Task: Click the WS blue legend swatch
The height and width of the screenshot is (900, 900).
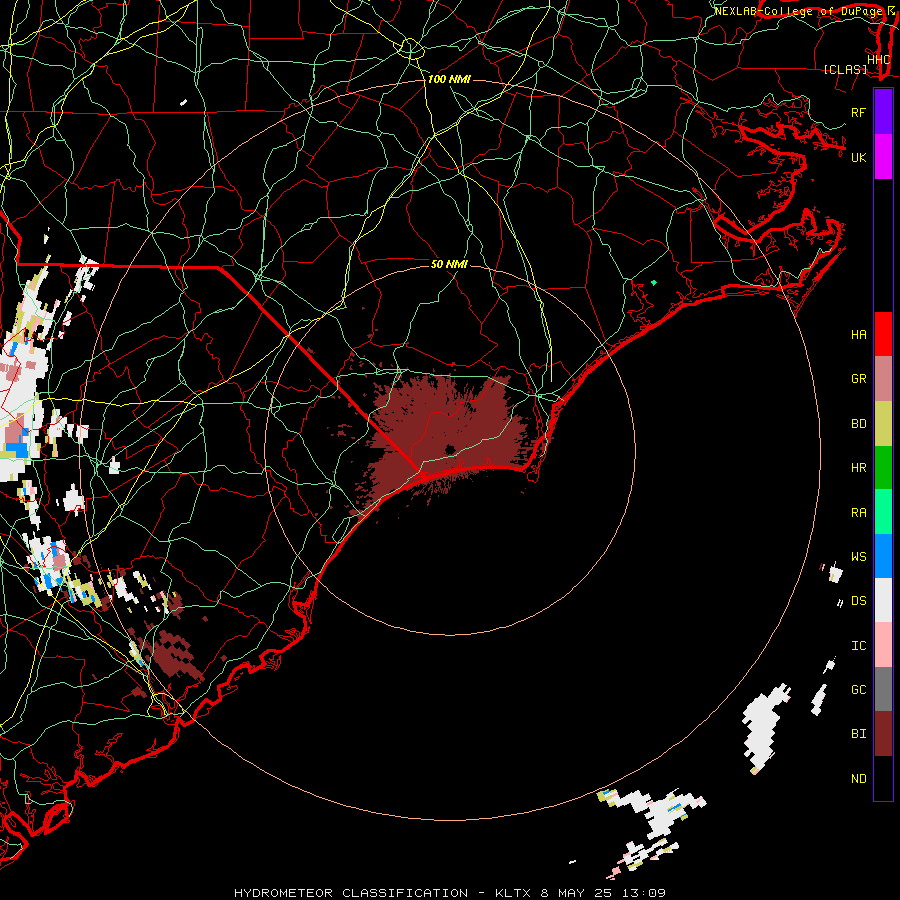Action: click(x=883, y=556)
